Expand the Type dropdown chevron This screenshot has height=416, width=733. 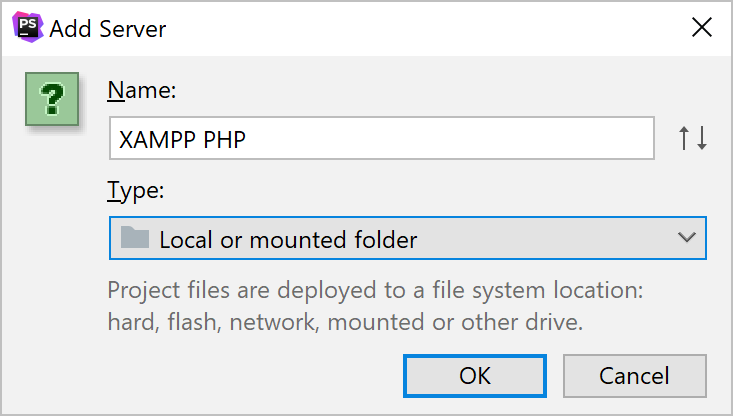coord(686,238)
